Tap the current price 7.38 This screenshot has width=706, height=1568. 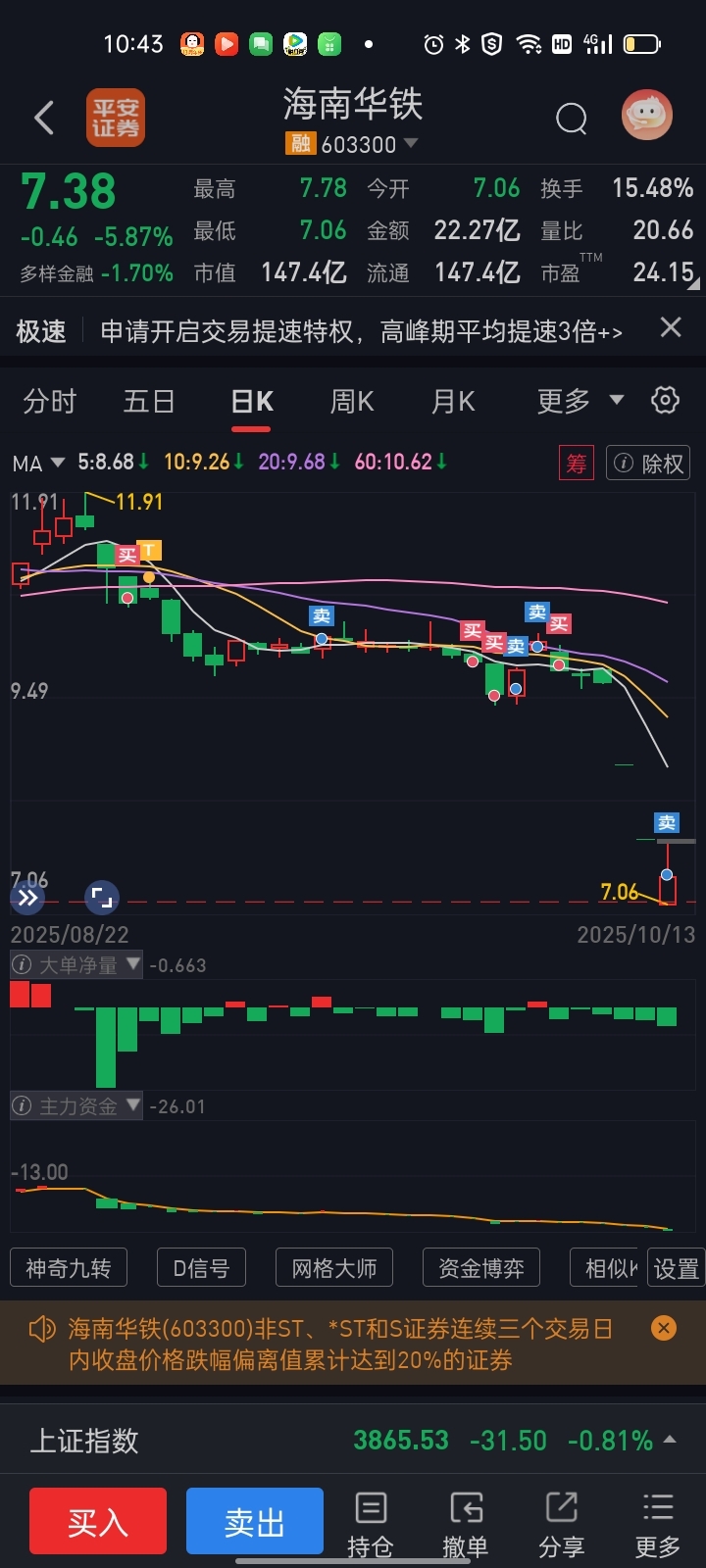(x=69, y=192)
